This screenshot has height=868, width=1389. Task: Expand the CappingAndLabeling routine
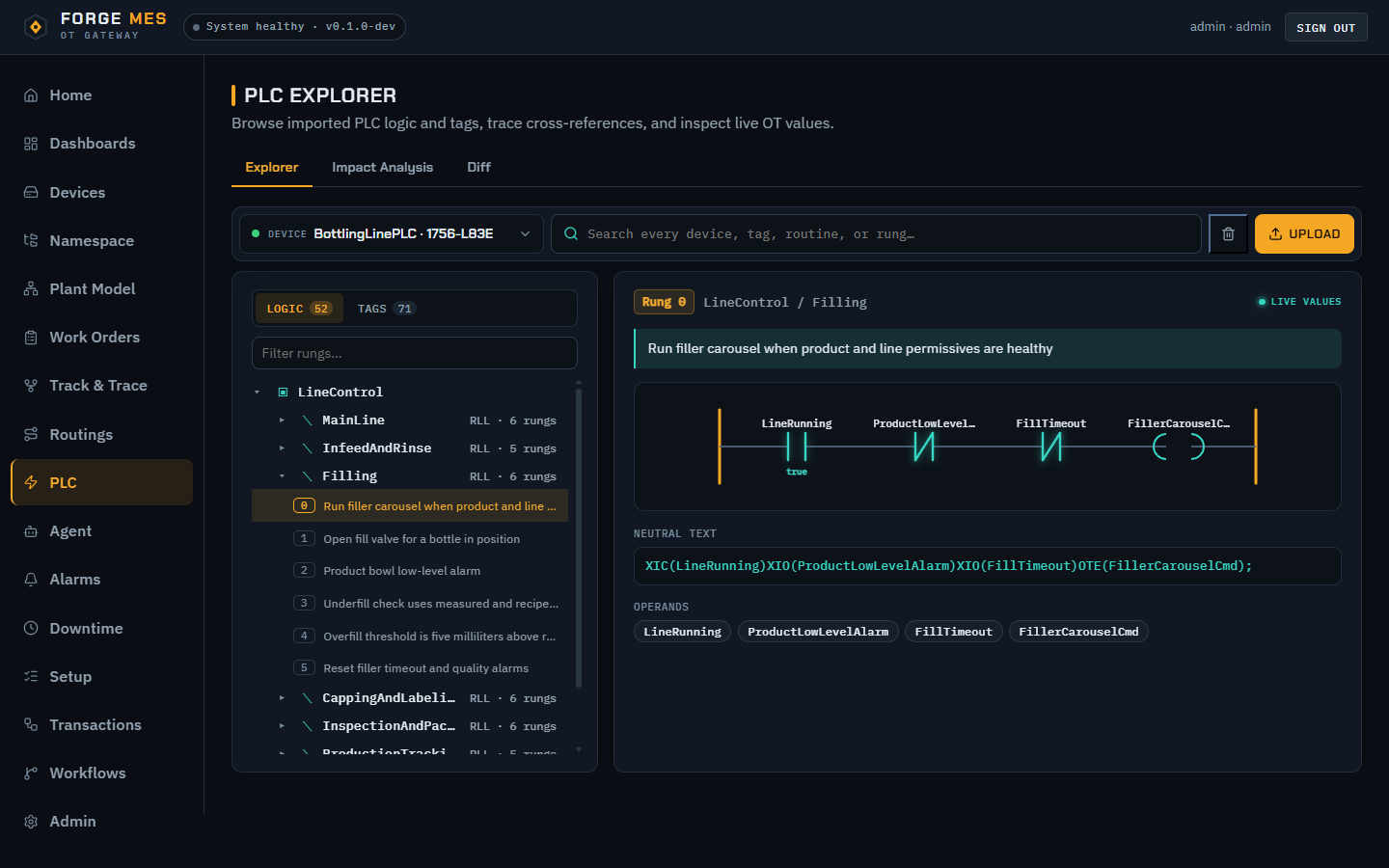coord(282,698)
